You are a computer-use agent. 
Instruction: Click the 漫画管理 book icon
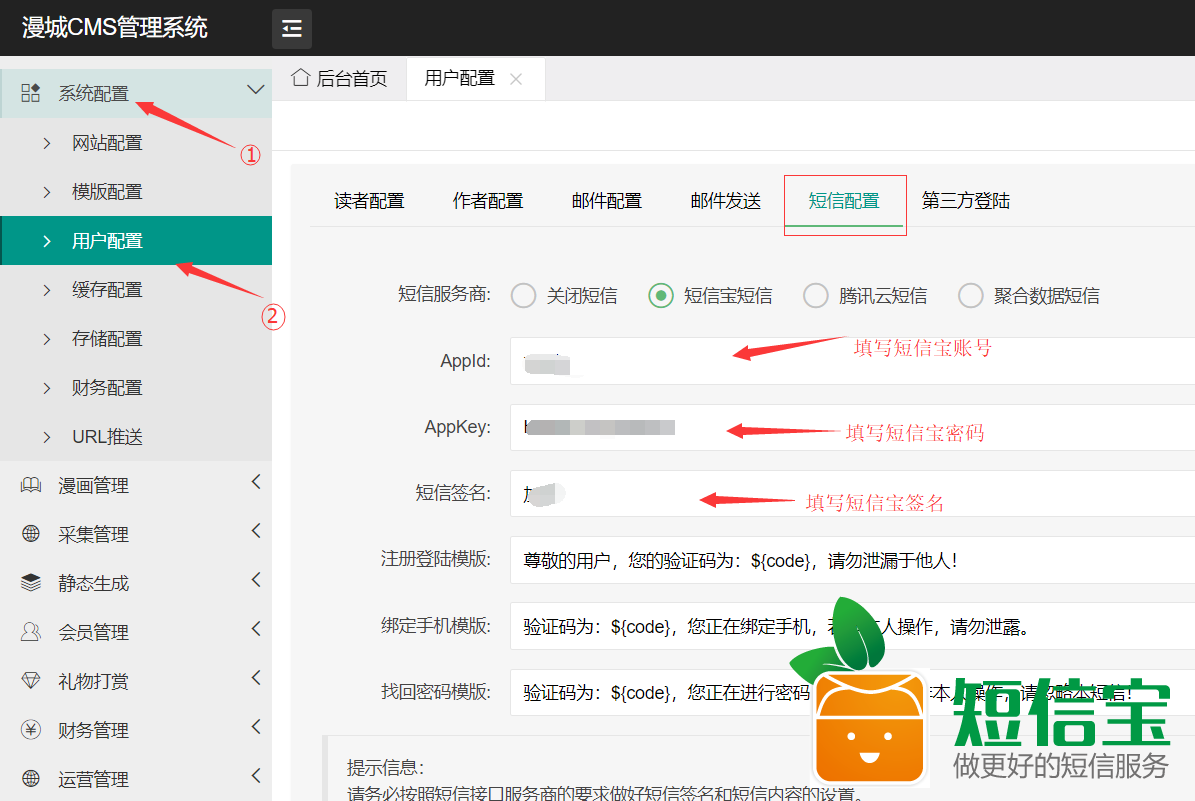coord(31,486)
